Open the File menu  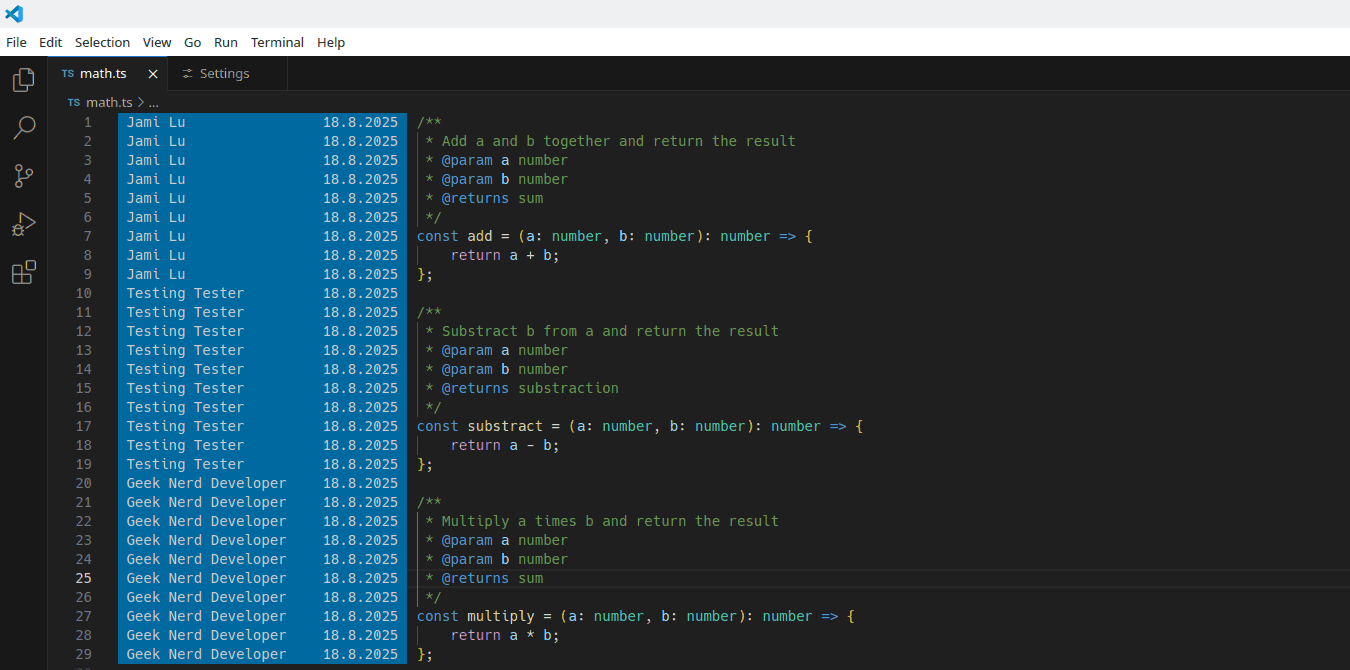pyautogui.click(x=16, y=42)
